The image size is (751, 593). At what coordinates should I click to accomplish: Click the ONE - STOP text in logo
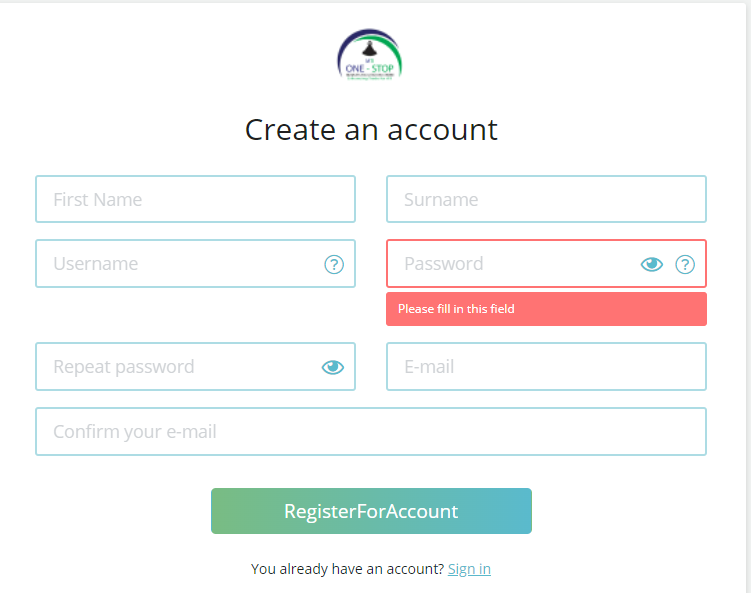pos(369,69)
